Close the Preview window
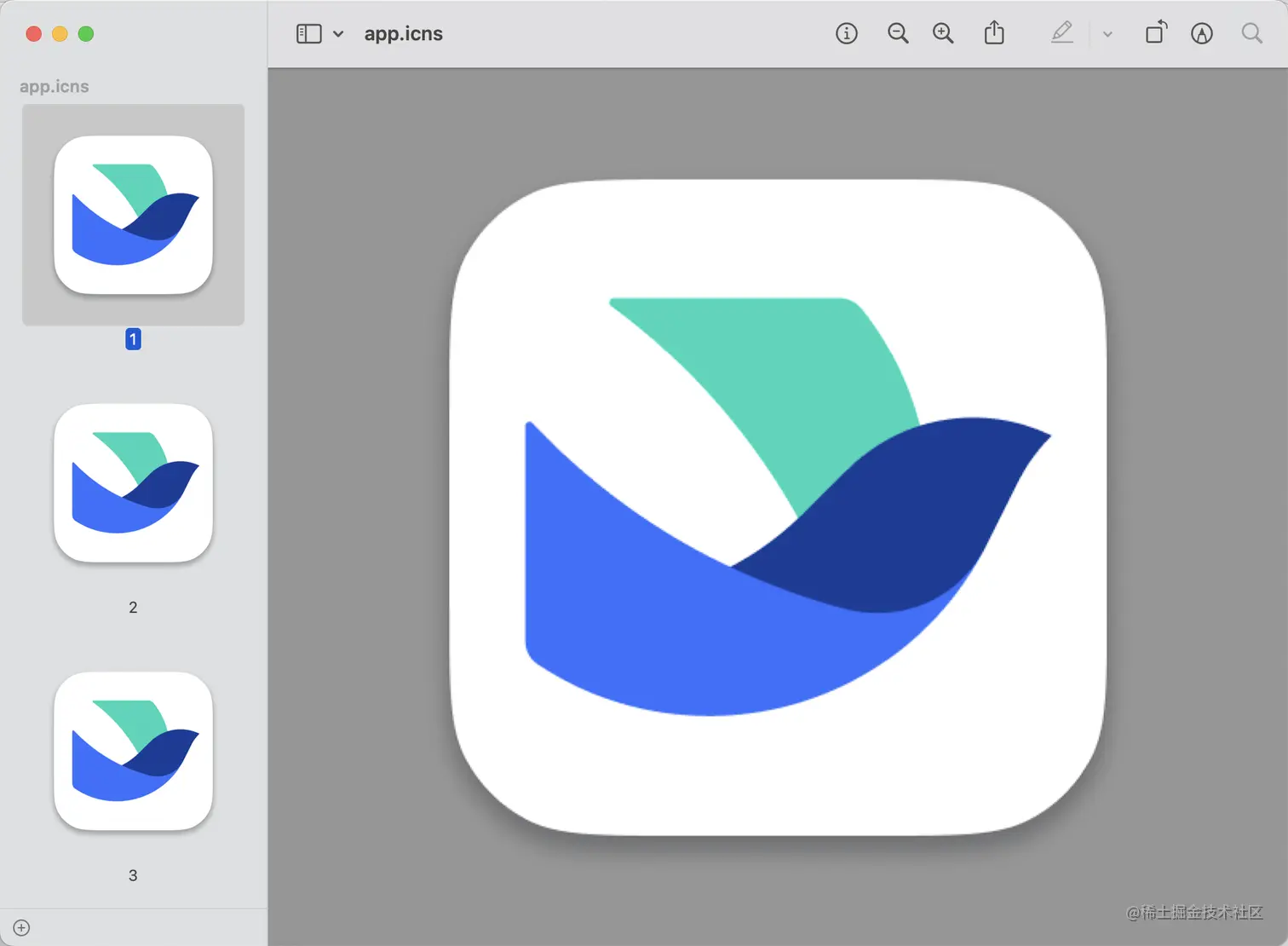Screen dimensions: 1288x946 [x=34, y=34]
